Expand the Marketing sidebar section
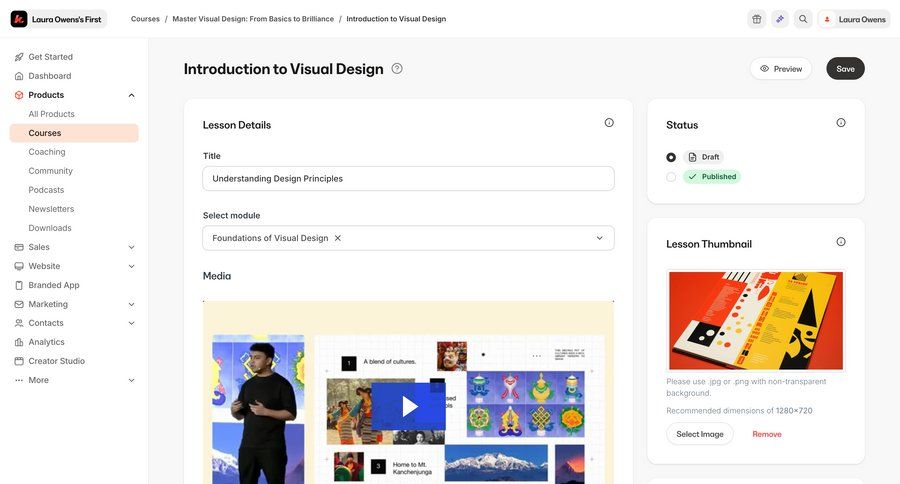900x484 pixels. click(131, 304)
